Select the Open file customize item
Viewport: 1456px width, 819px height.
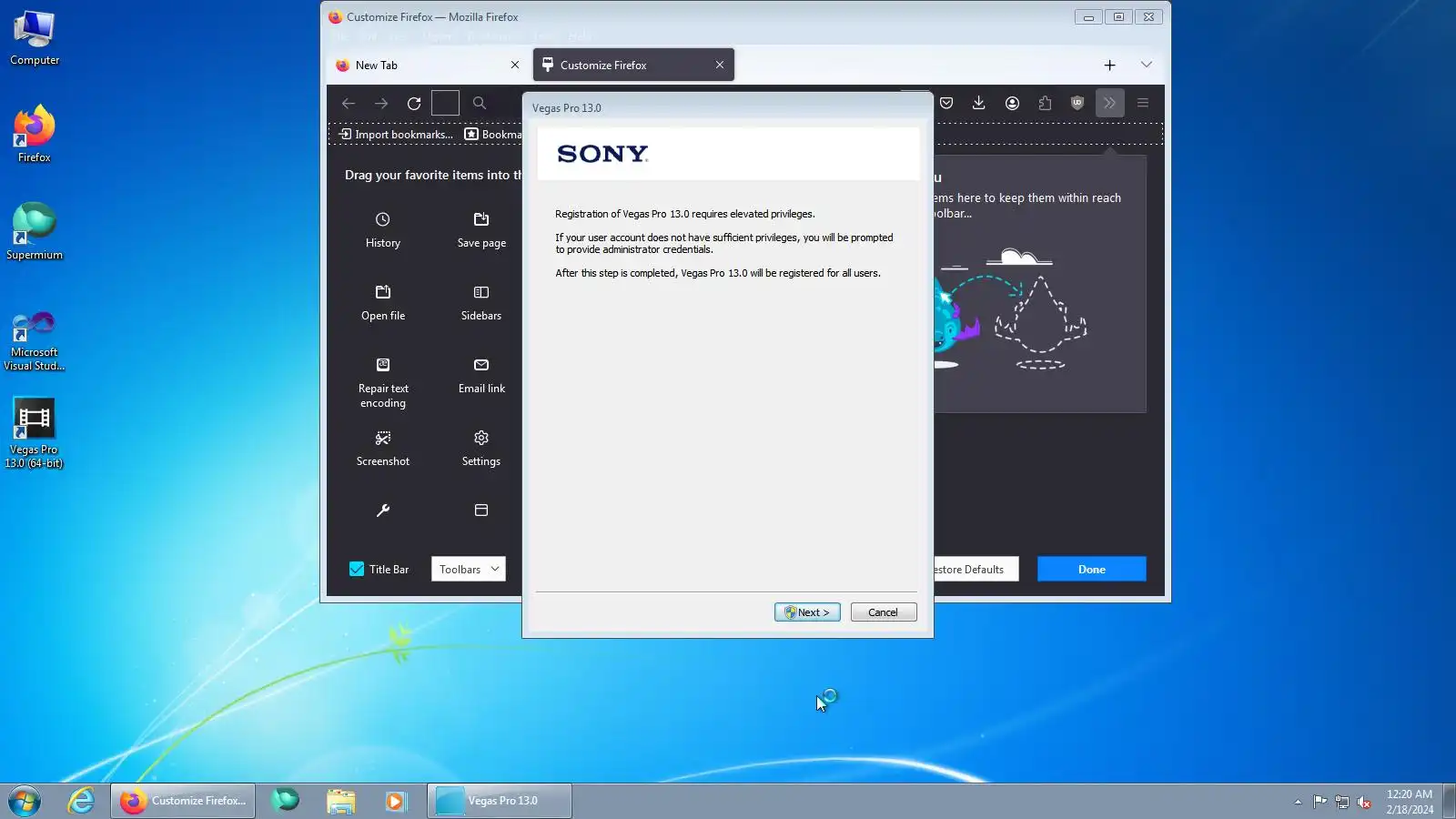tap(383, 302)
